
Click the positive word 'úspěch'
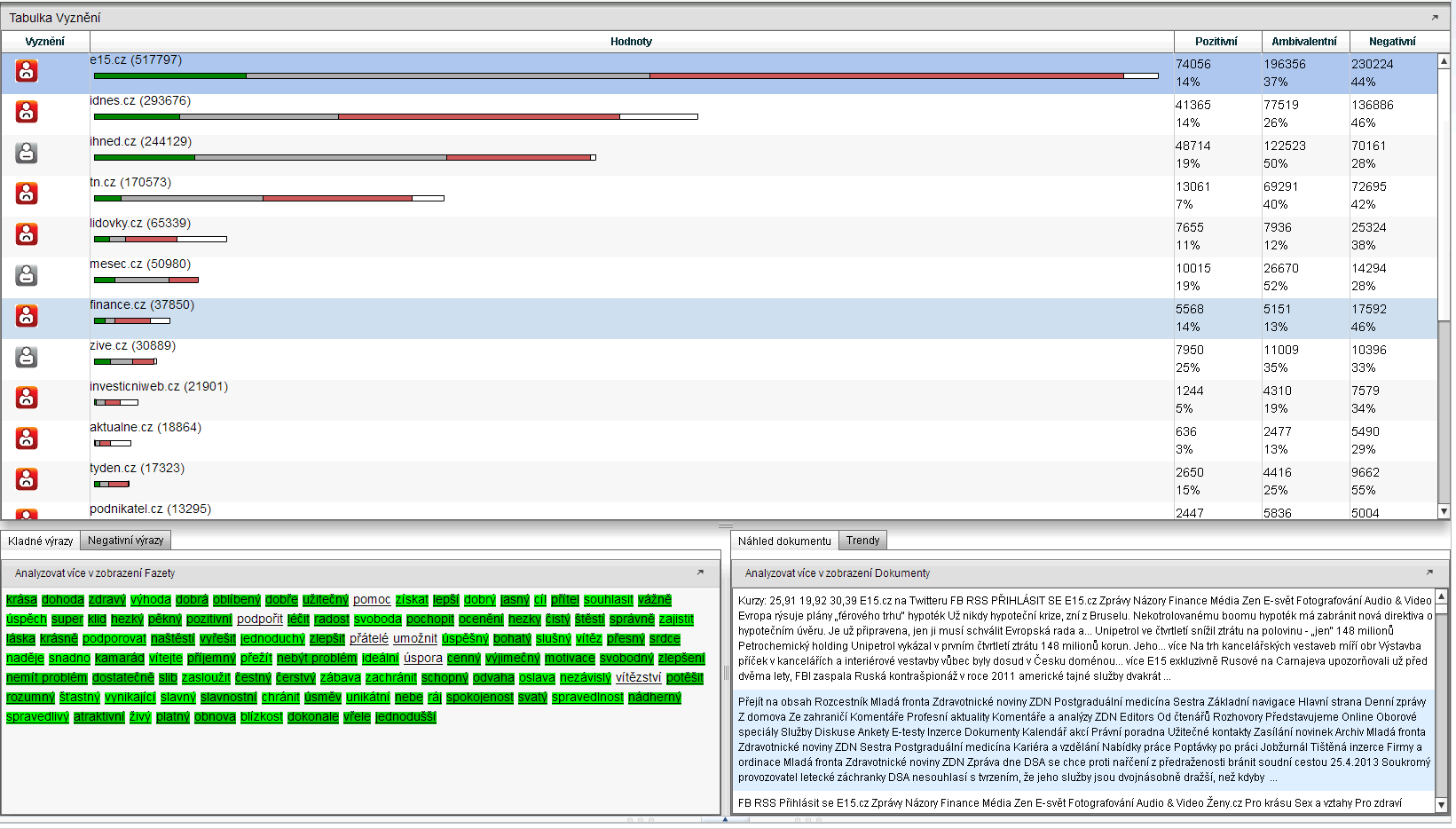tap(27, 620)
